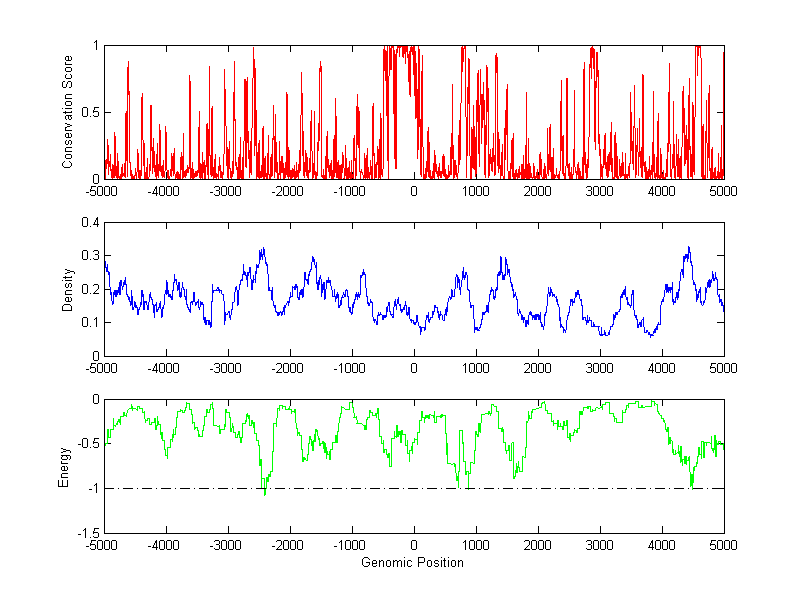Click the 1 tick on Conservation Score axis
This screenshot has height=599, width=800.
95,46
